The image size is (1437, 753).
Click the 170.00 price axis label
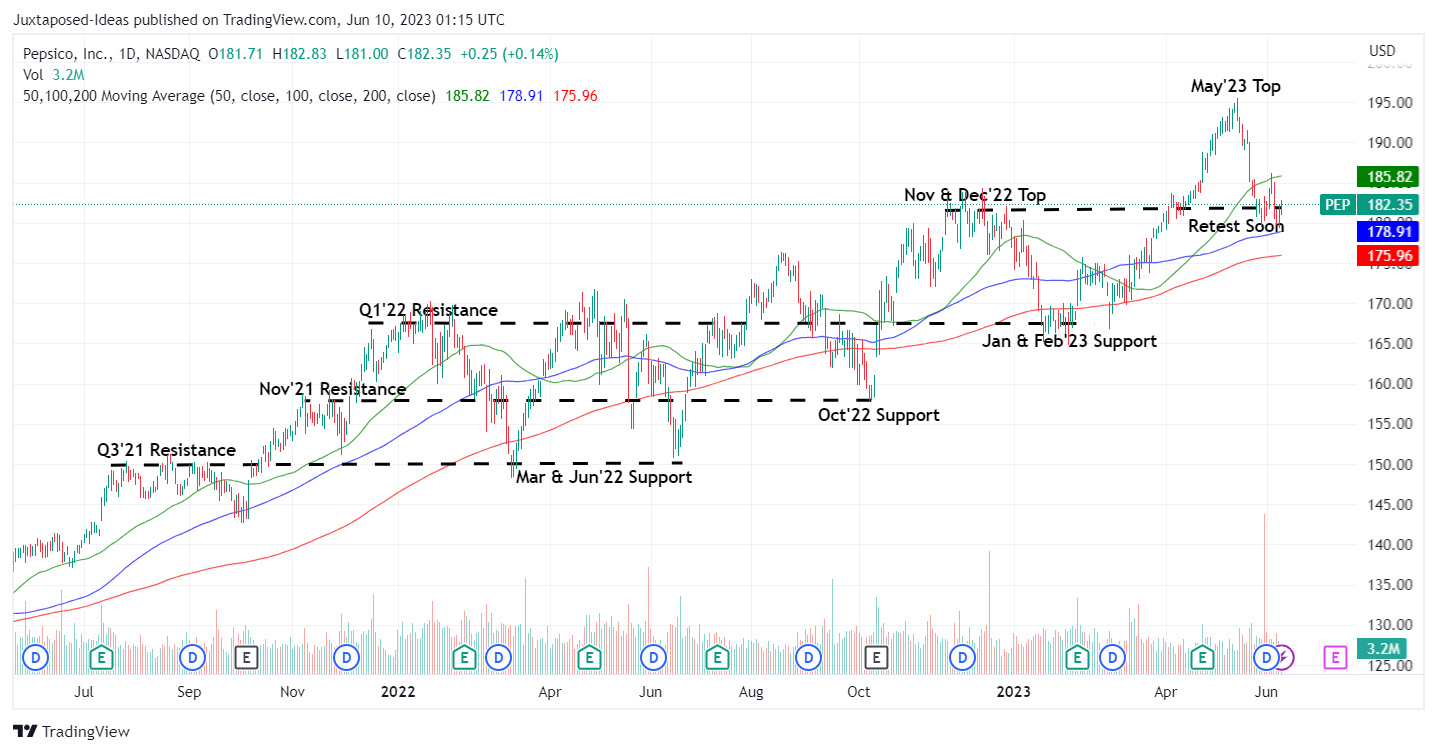pos(1390,304)
